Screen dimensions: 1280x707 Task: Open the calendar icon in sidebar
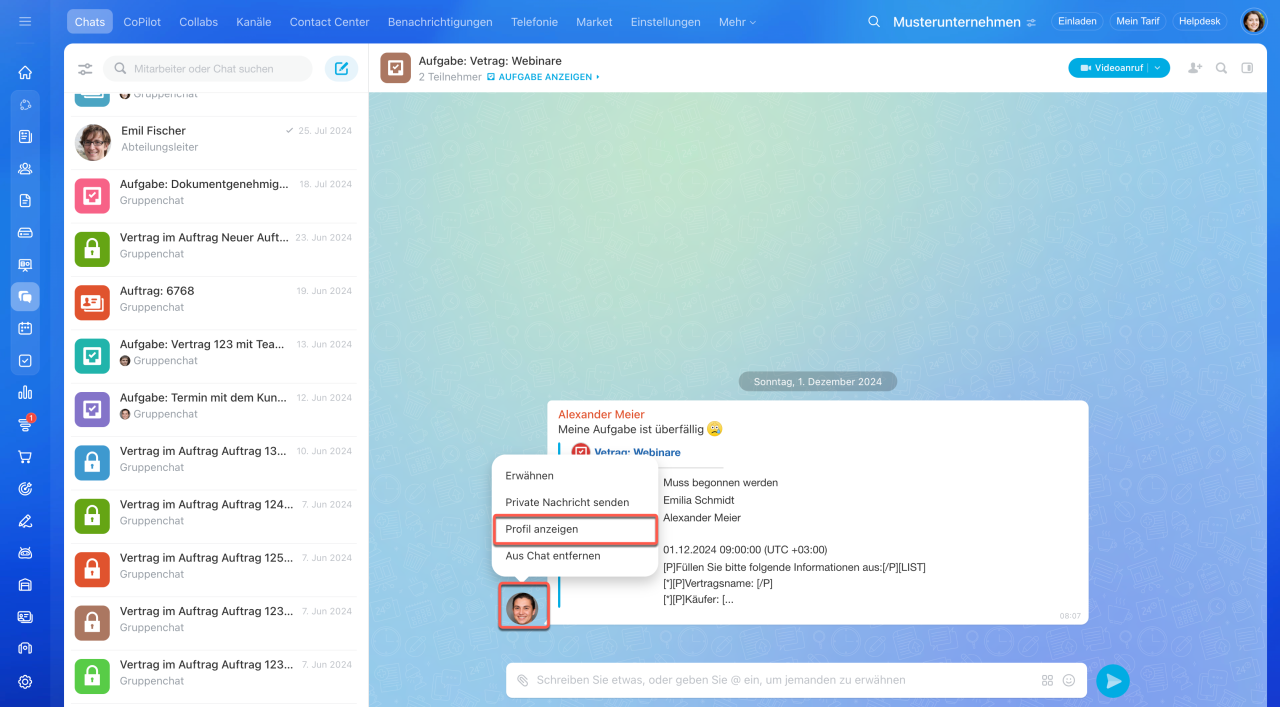pos(25,328)
